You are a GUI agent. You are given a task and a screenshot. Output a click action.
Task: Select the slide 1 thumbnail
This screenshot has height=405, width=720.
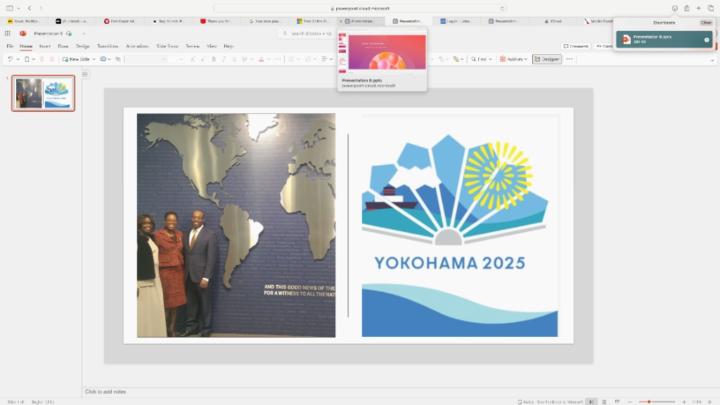(x=43, y=92)
